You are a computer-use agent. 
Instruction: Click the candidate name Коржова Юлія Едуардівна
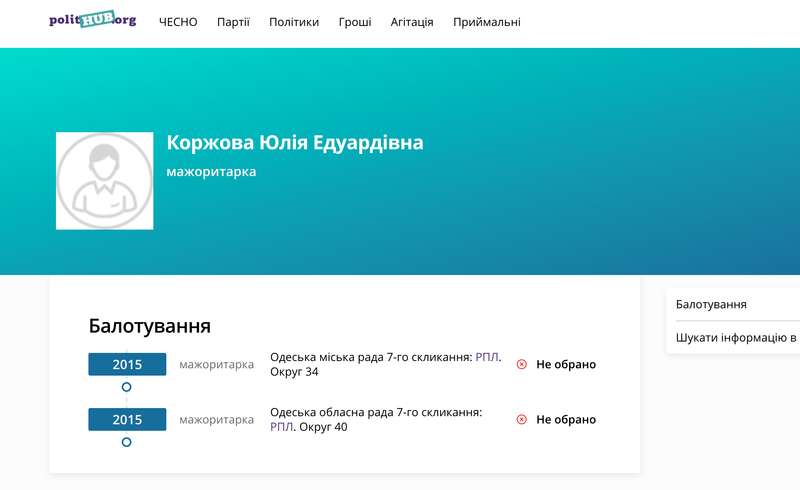coord(295,143)
